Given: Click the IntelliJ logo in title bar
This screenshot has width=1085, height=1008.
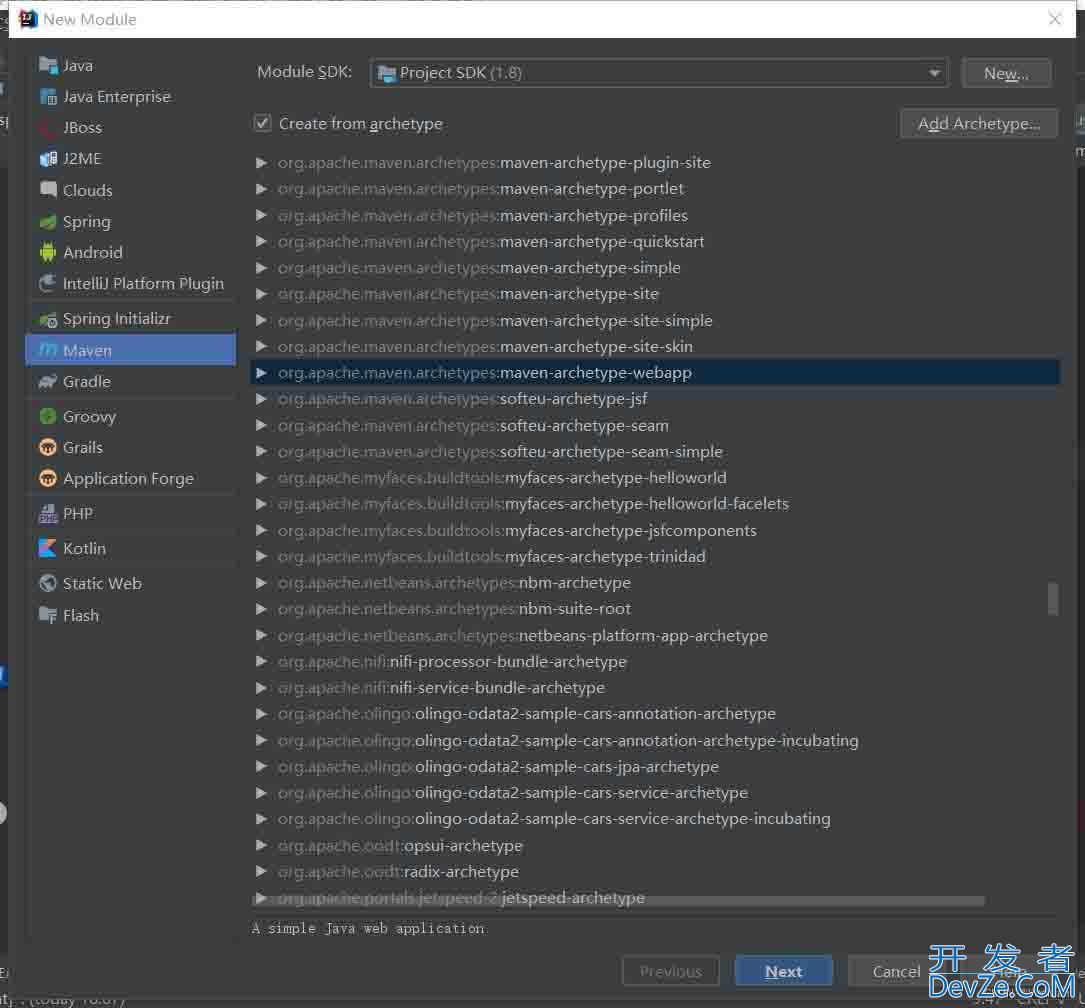Looking at the screenshot, I should pos(28,19).
